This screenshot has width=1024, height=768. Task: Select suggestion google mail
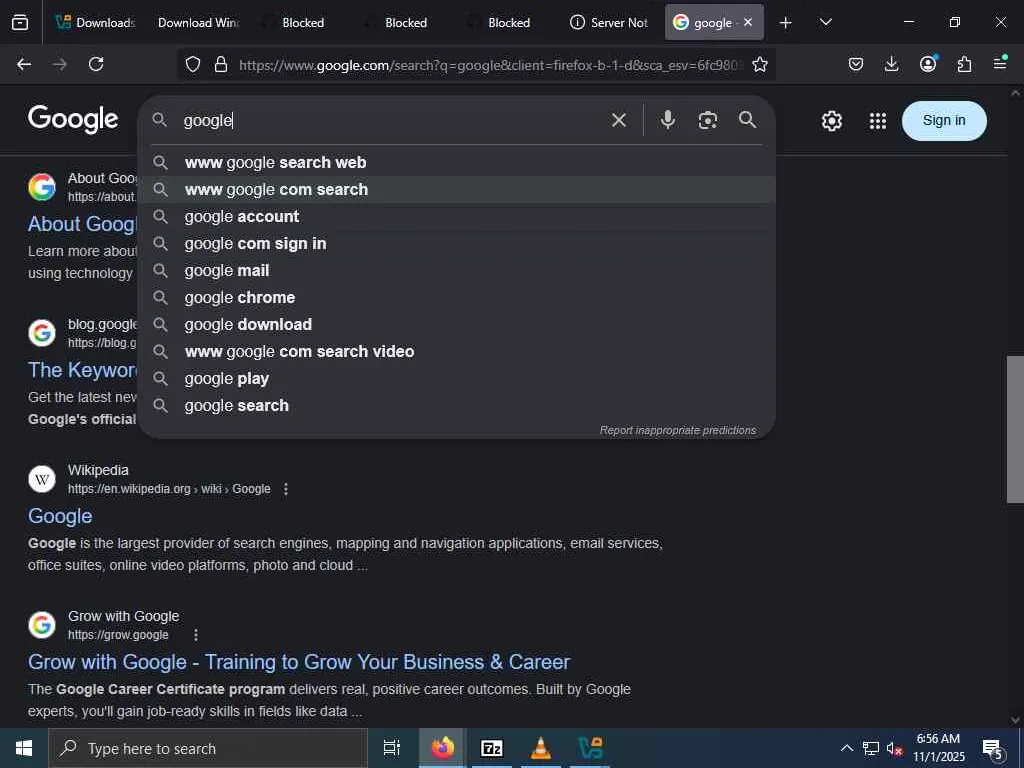pyautogui.click(x=456, y=270)
